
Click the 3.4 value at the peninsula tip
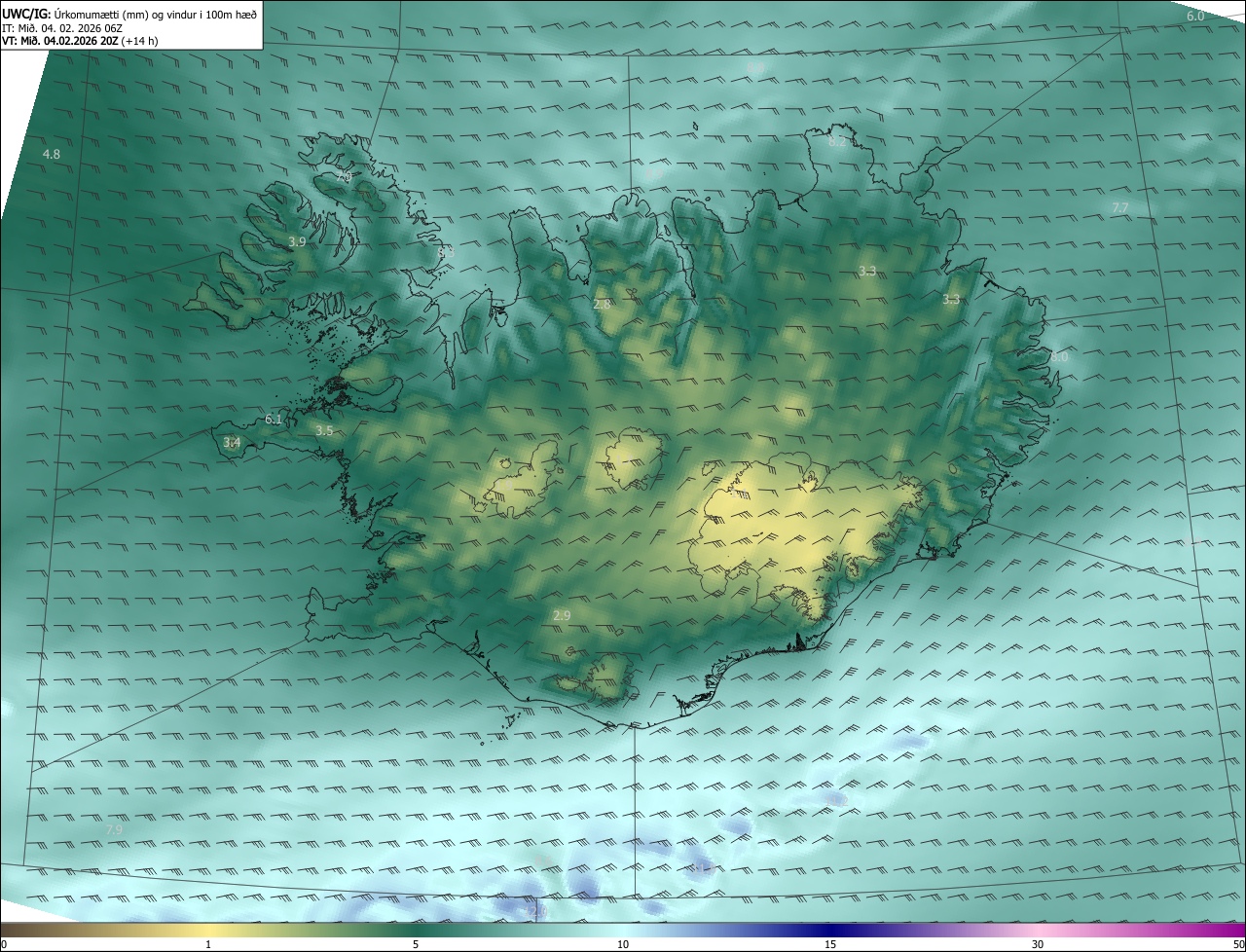pos(232,443)
